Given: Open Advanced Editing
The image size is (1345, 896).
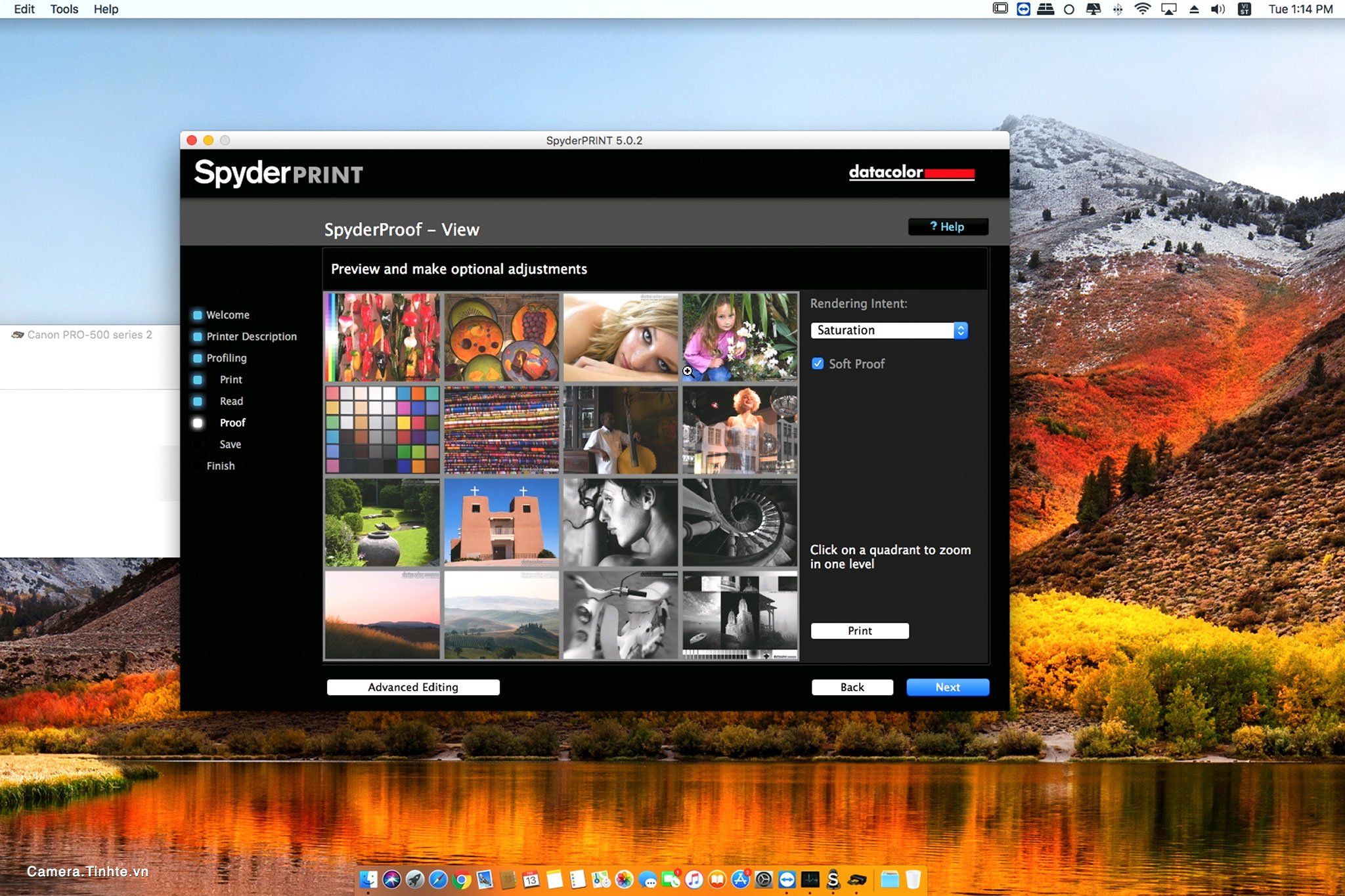Looking at the screenshot, I should (x=413, y=687).
